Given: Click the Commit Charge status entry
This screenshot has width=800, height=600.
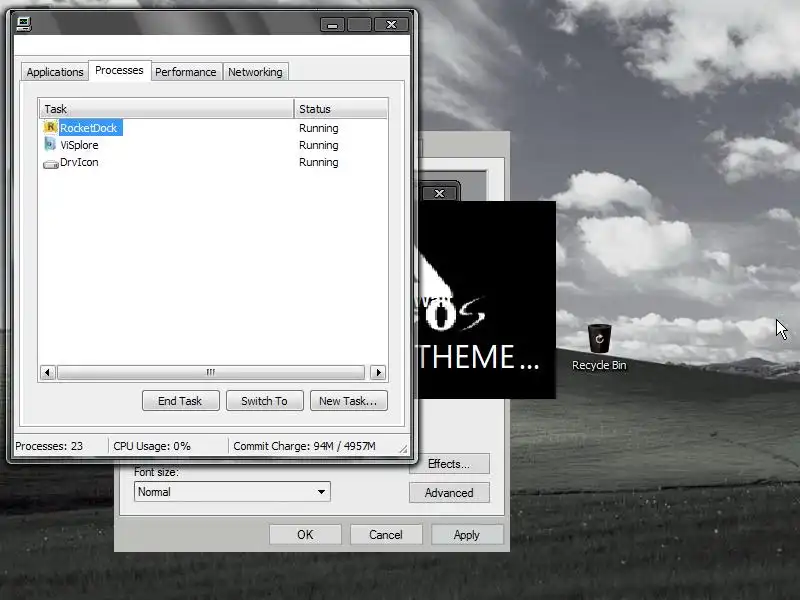Looking at the screenshot, I should 304,446.
